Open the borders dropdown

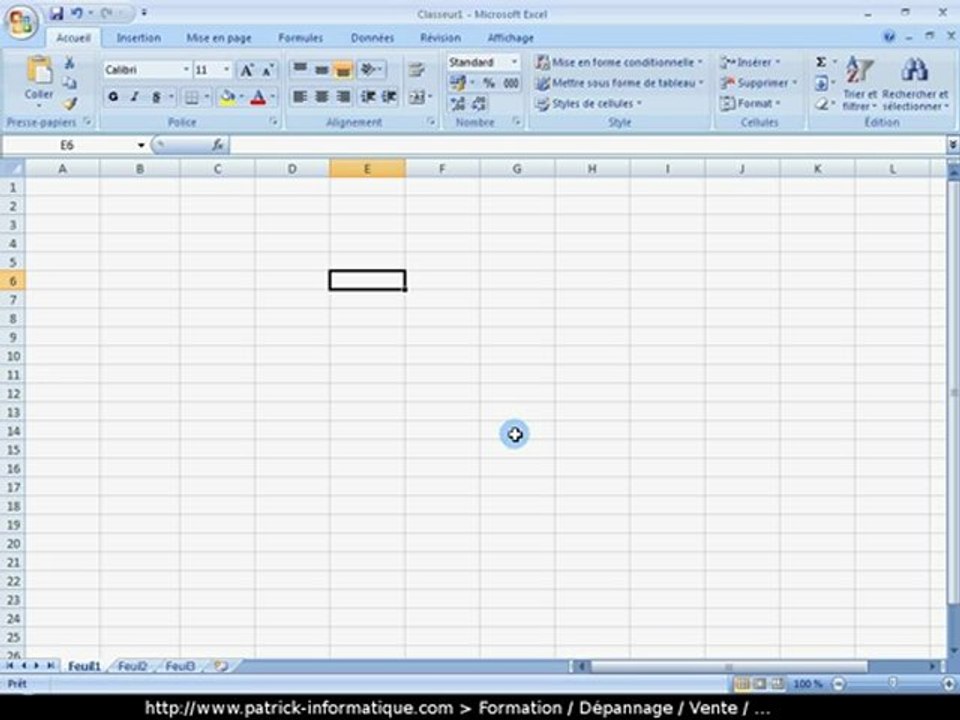(207, 97)
